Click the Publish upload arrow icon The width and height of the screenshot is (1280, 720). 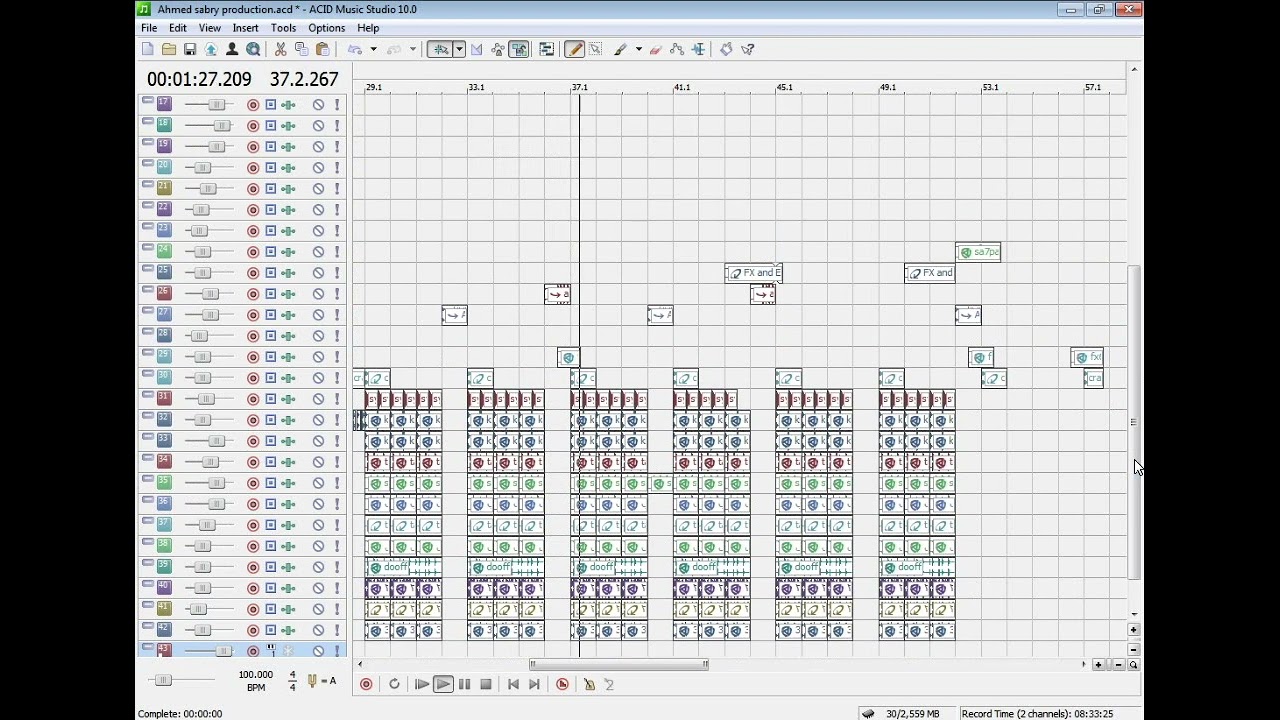point(211,49)
